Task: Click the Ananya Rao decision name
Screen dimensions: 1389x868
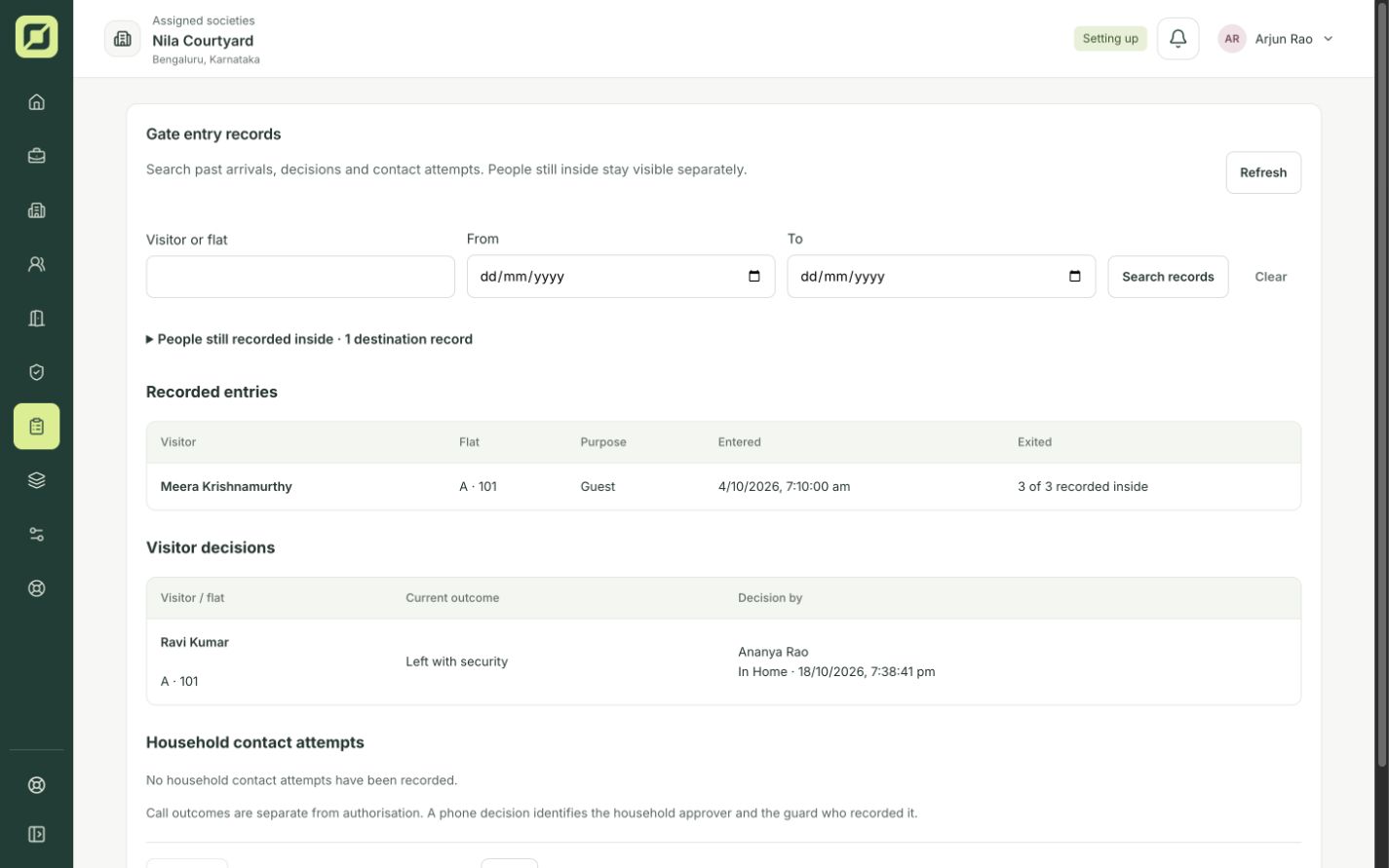Action: click(773, 652)
